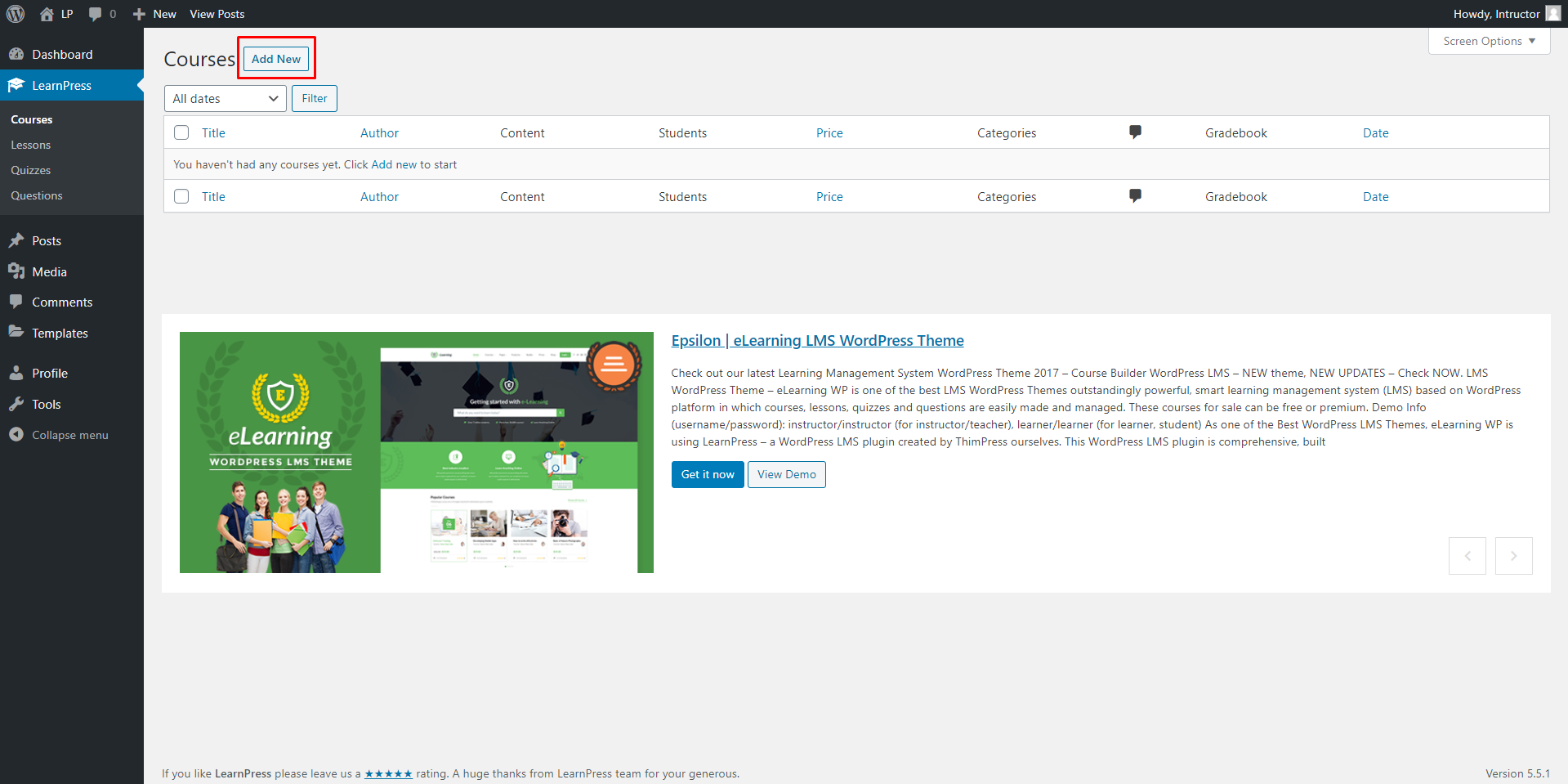Click the Add New course button
This screenshot has height=784, width=1568.
[x=276, y=59]
